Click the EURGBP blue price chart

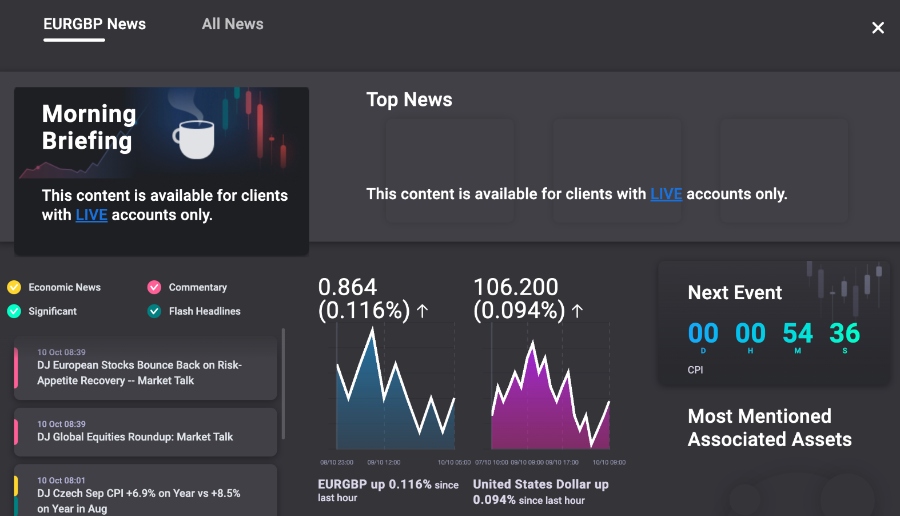395,387
